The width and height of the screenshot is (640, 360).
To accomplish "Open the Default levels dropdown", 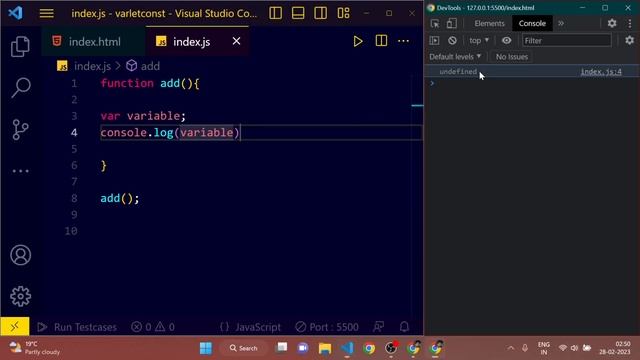I will click(x=455, y=57).
